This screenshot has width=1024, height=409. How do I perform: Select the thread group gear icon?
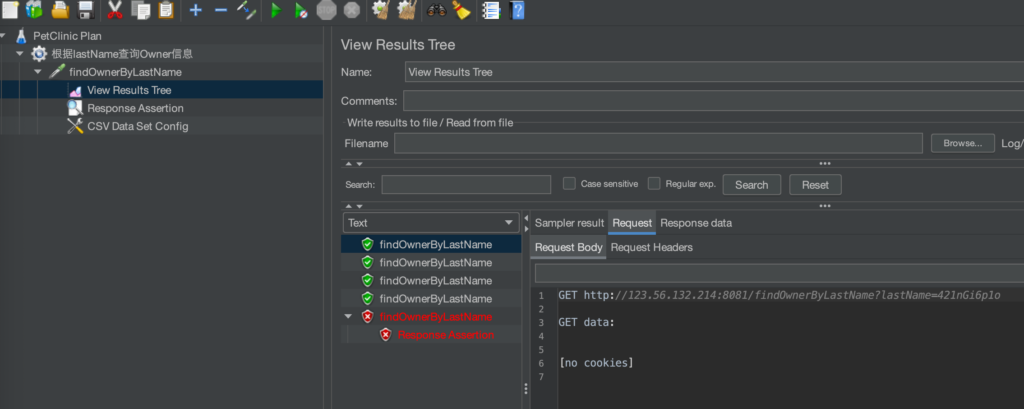[x=39, y=54]
